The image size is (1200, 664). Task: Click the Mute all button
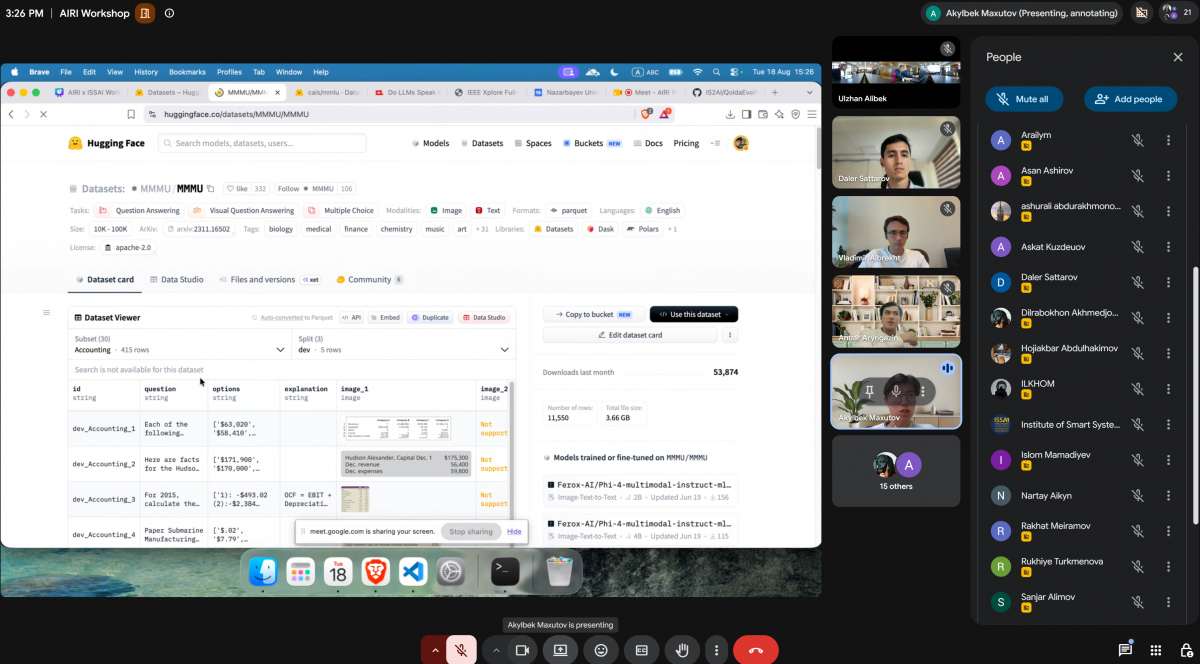click(x=1024, y=99)
